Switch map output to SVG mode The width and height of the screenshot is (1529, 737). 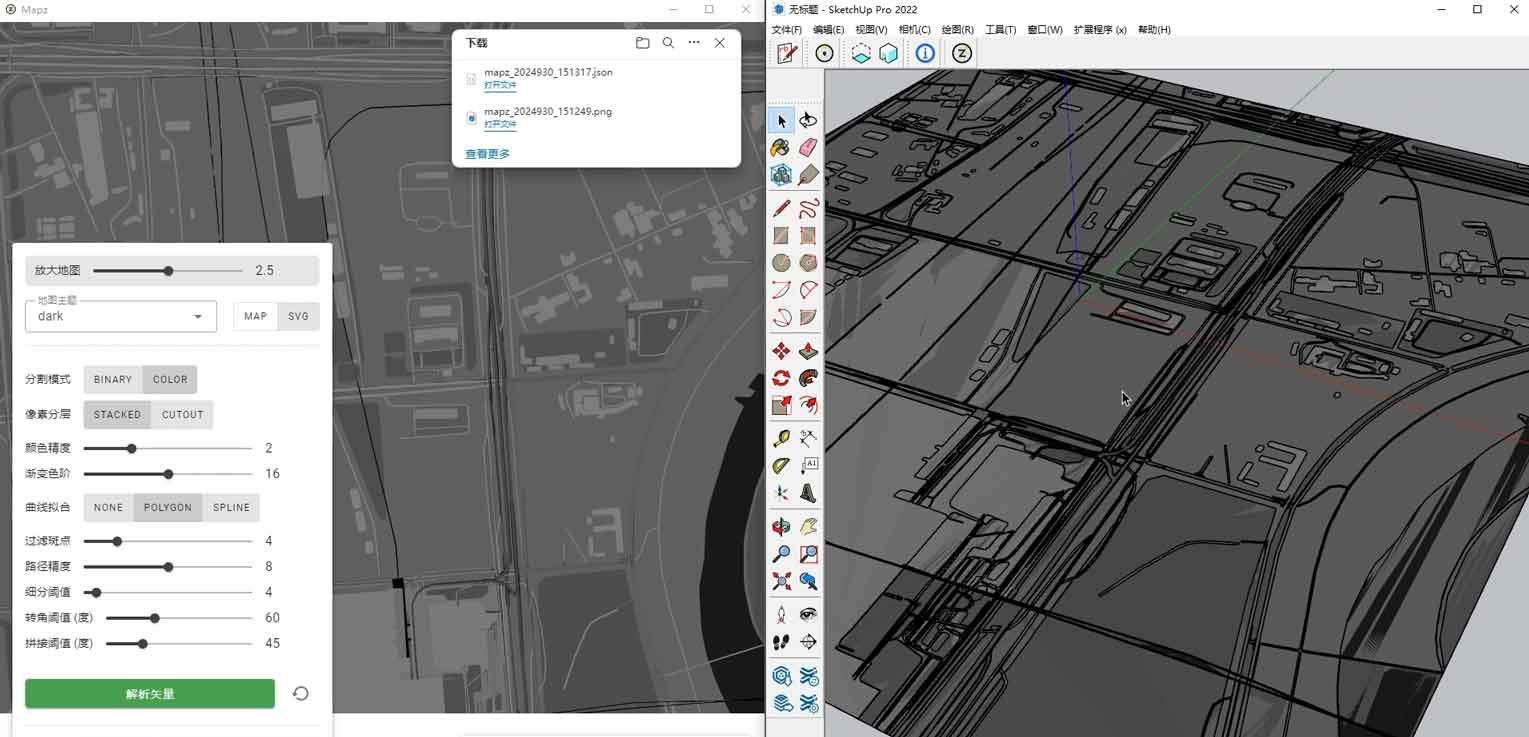coord(298,316)
